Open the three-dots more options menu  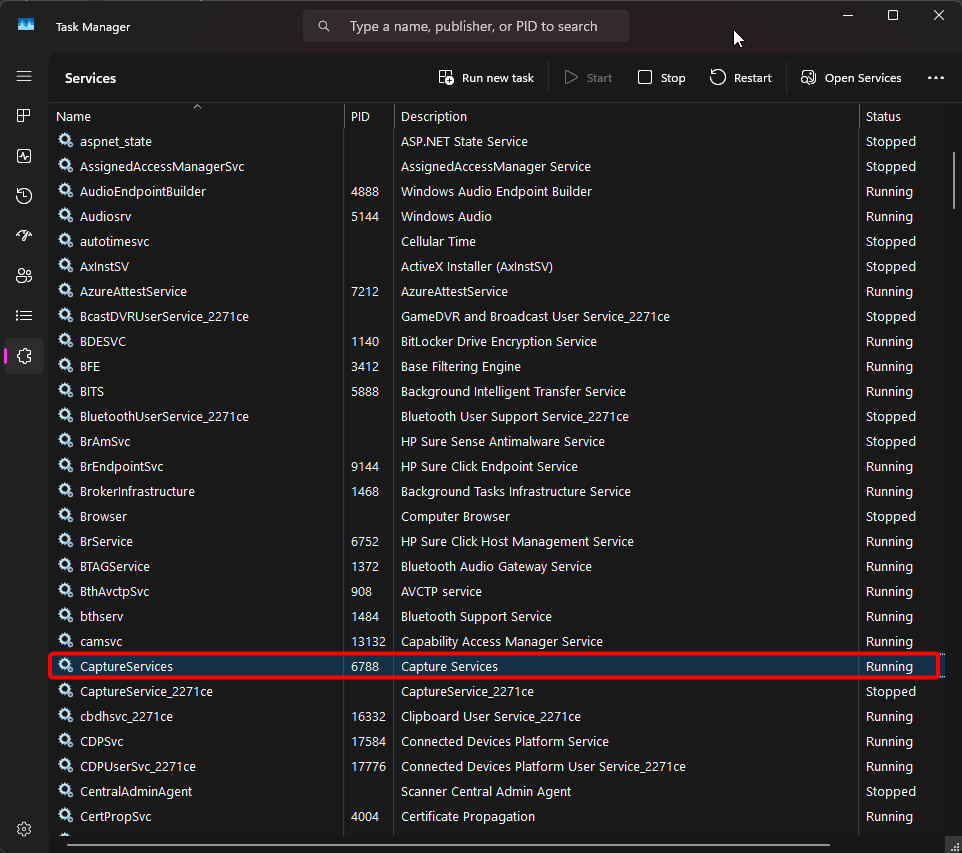coord(936,78)
